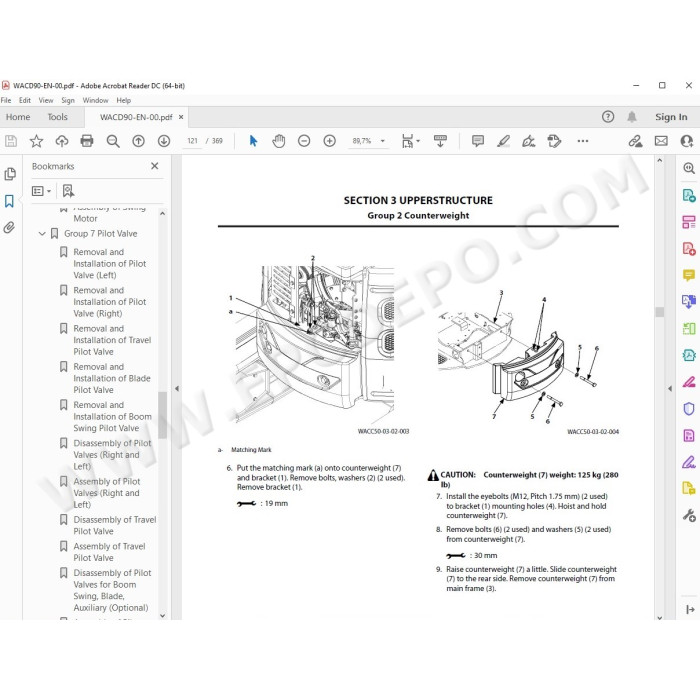This screenshot has width=700, height=700.
Task: Click bookmarks panel scrollbar thumb
Action: [162, 415]
